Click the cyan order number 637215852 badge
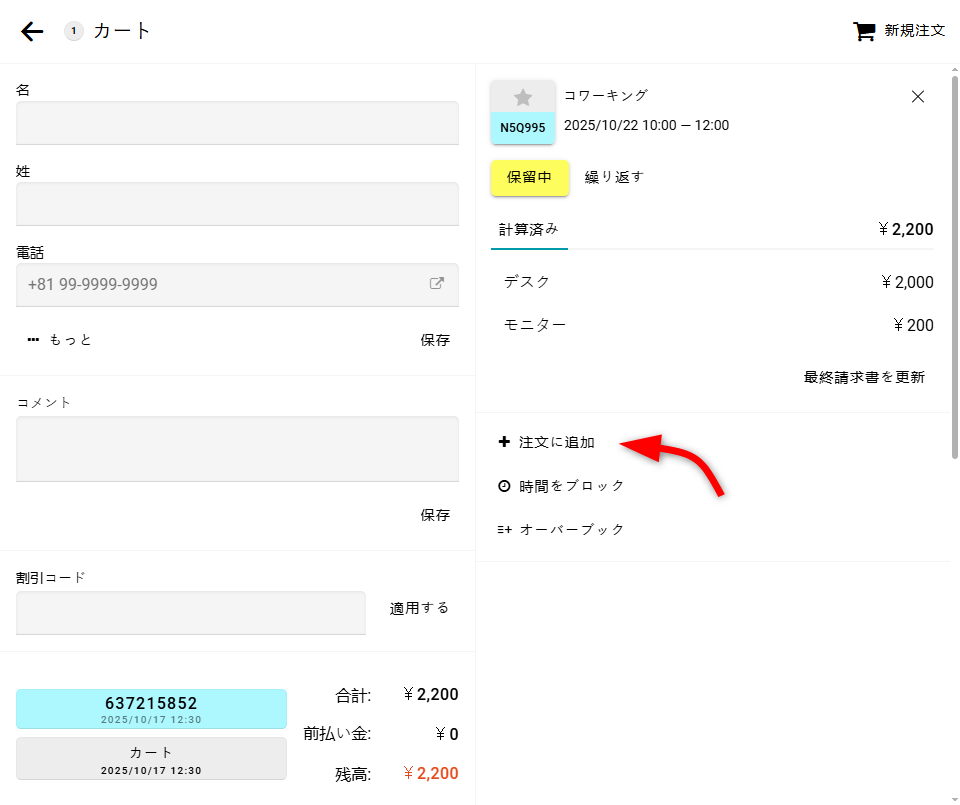This screenshot has height=805, width=960. click(151, 708)
